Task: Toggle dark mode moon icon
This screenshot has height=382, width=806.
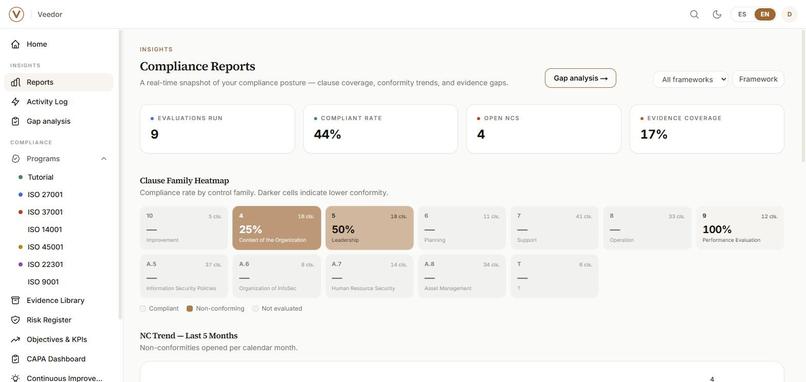Action: click(x=717, y=14)
